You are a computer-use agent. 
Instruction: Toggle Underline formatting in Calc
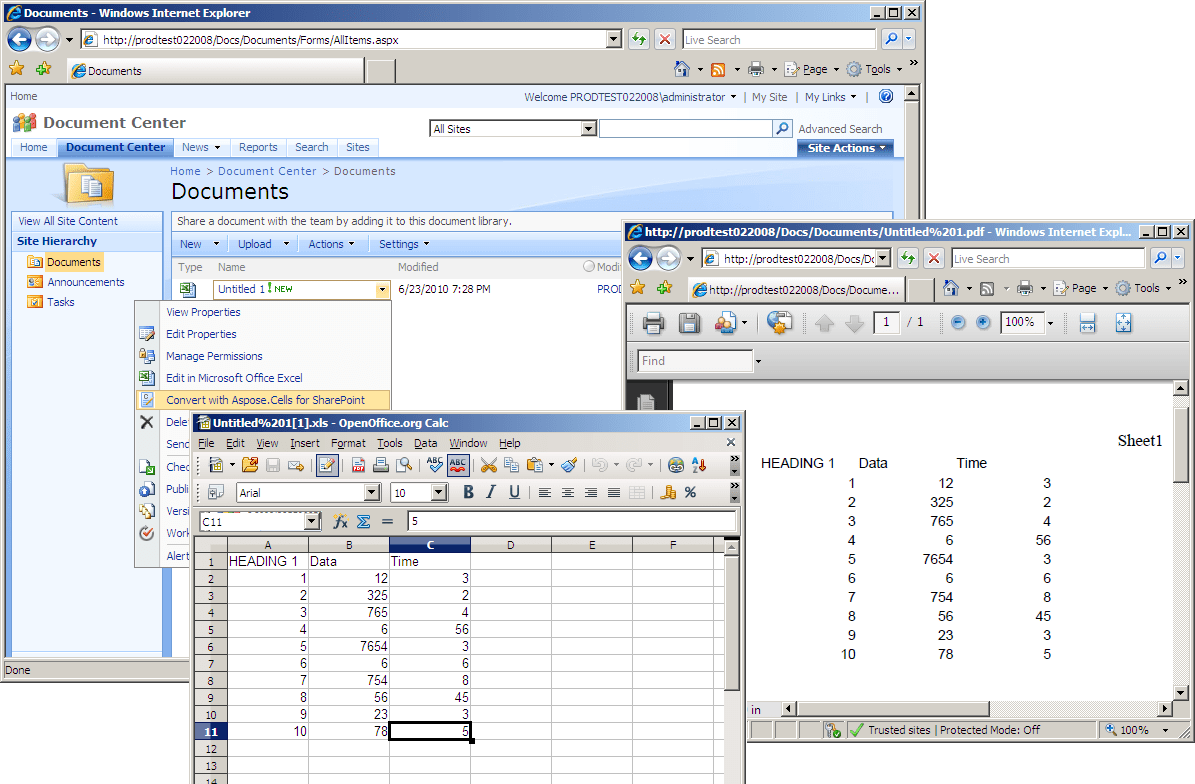(x=514, y=492)
